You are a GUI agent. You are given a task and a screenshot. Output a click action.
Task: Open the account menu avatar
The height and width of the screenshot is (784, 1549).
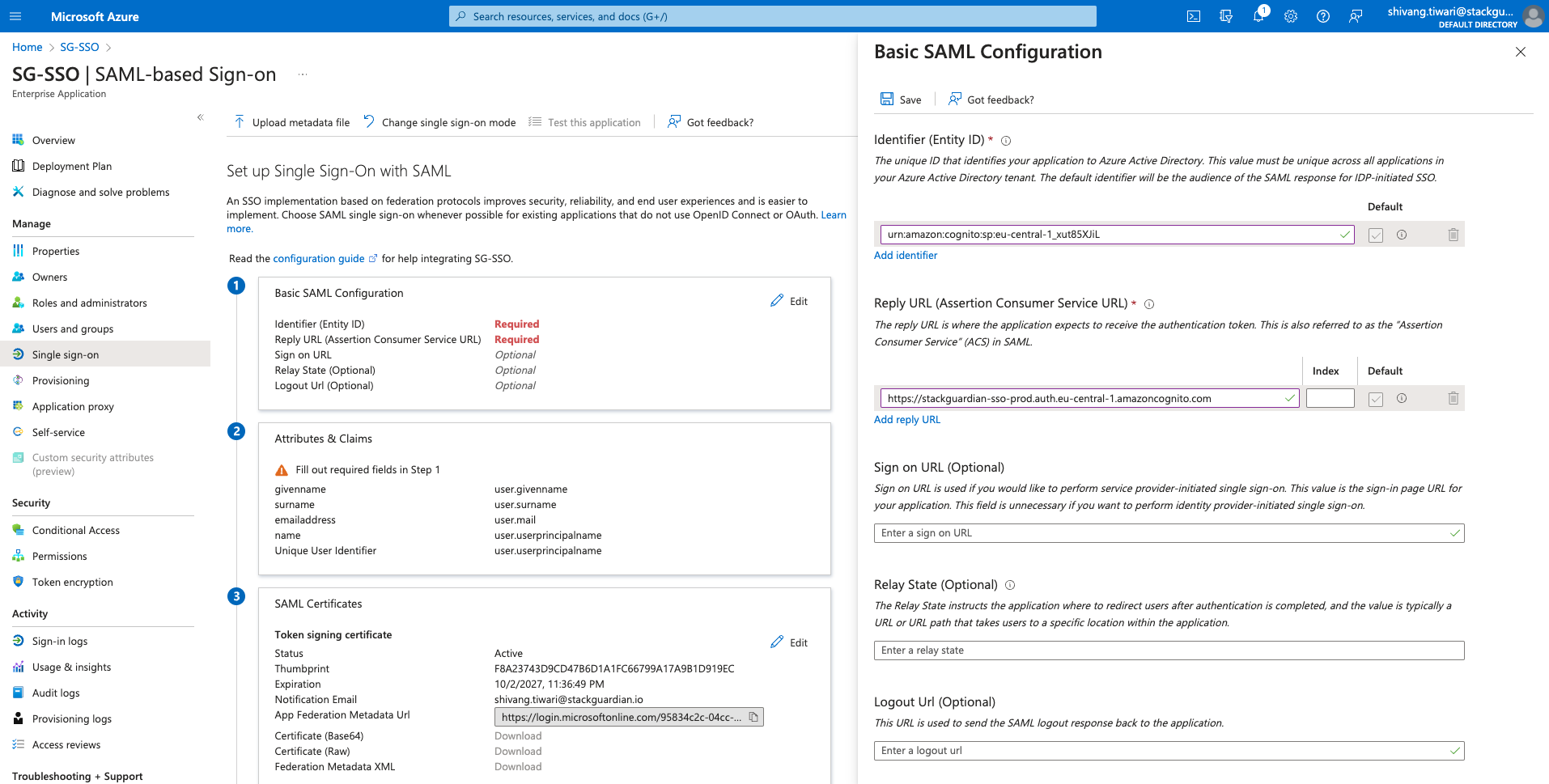tap(1532, 16)
